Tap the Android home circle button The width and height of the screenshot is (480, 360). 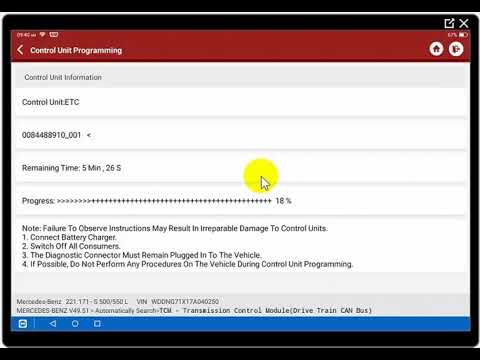[75, 324]
